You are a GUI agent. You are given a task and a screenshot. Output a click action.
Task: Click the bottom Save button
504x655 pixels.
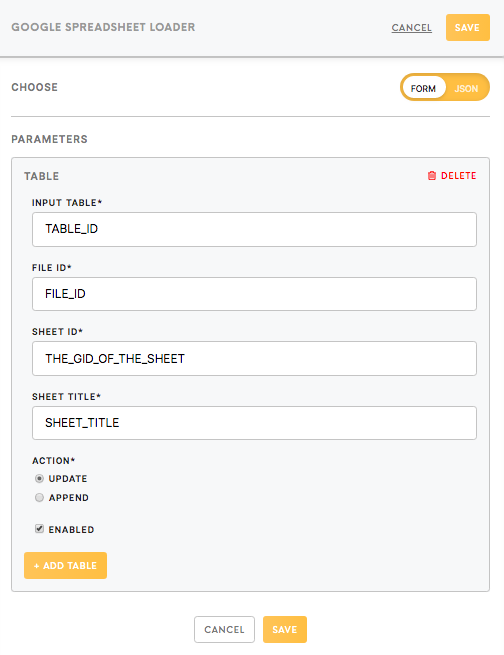(285, 630)
